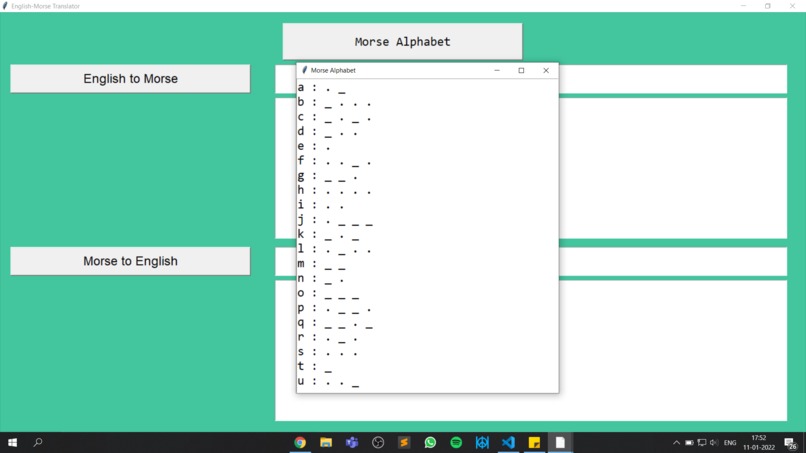Select the Morse row for letter f
The width and height of the screenshot is (806, 453).
(334, 161)
